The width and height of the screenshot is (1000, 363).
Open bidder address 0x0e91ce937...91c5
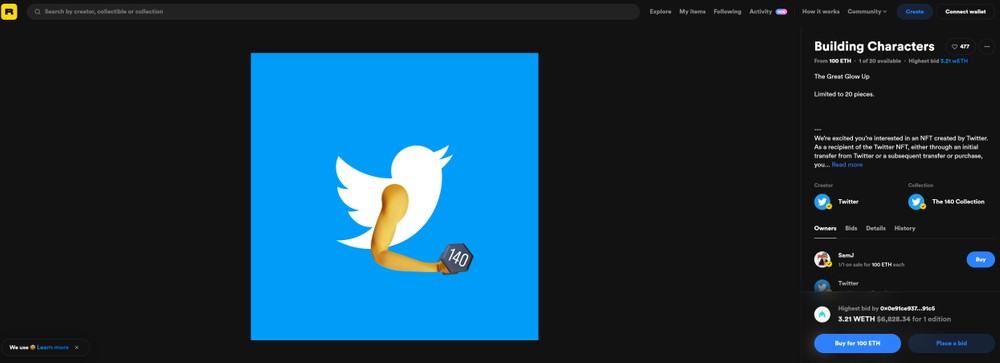pyautogui.click(x=908, y=309)
